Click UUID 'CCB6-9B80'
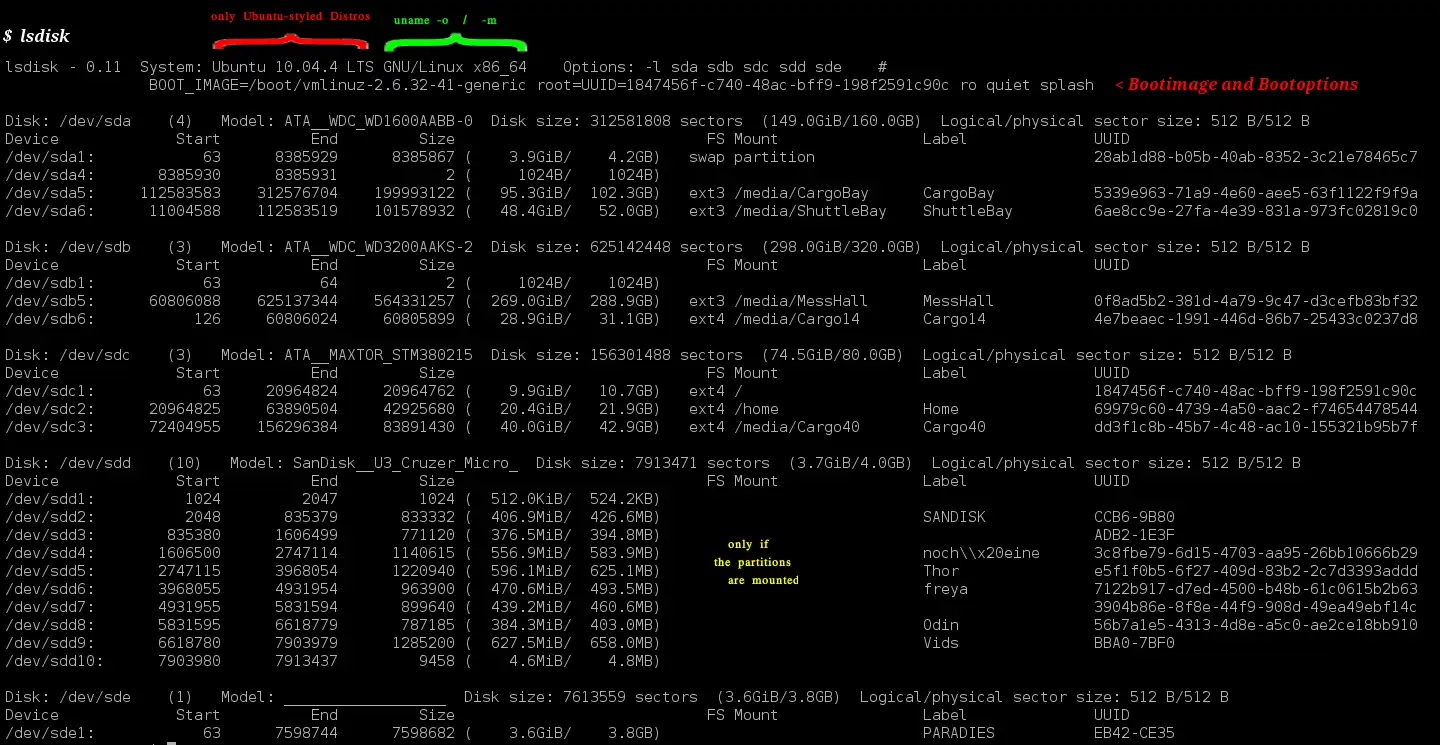This screenshot has width=1440, height=745. (x=1134, y=517)
